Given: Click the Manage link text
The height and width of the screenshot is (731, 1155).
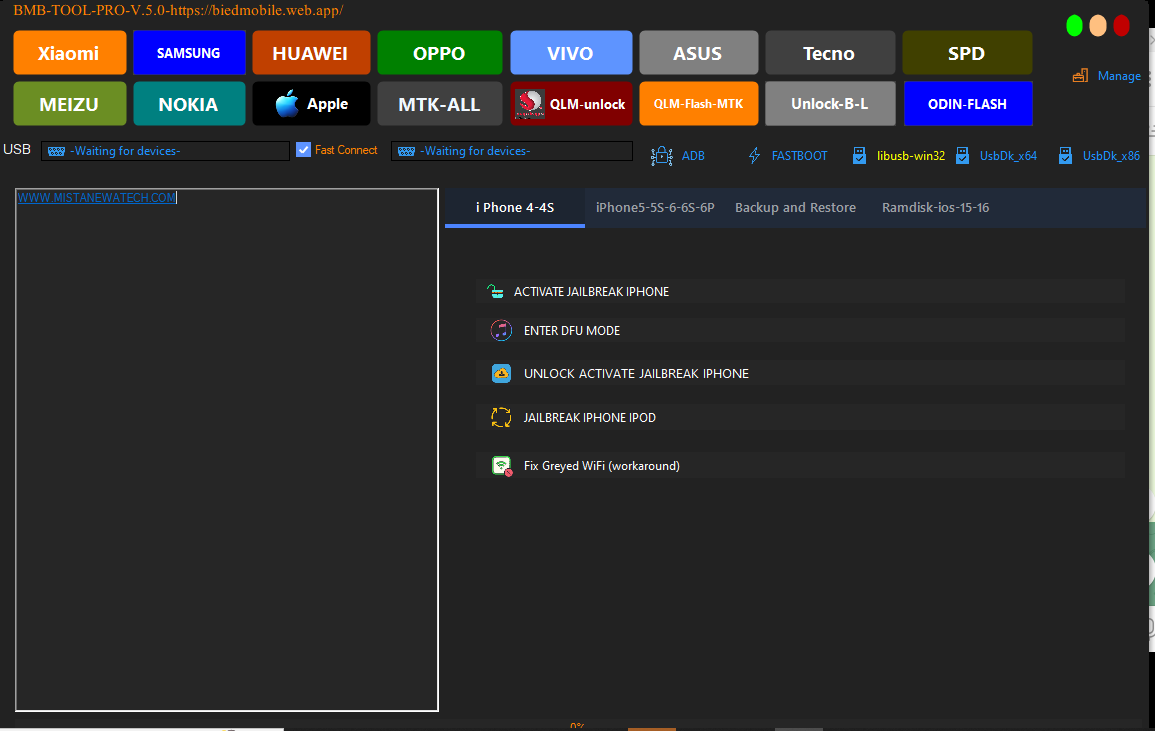Looking at the screenshot, I should (1119, 76).
